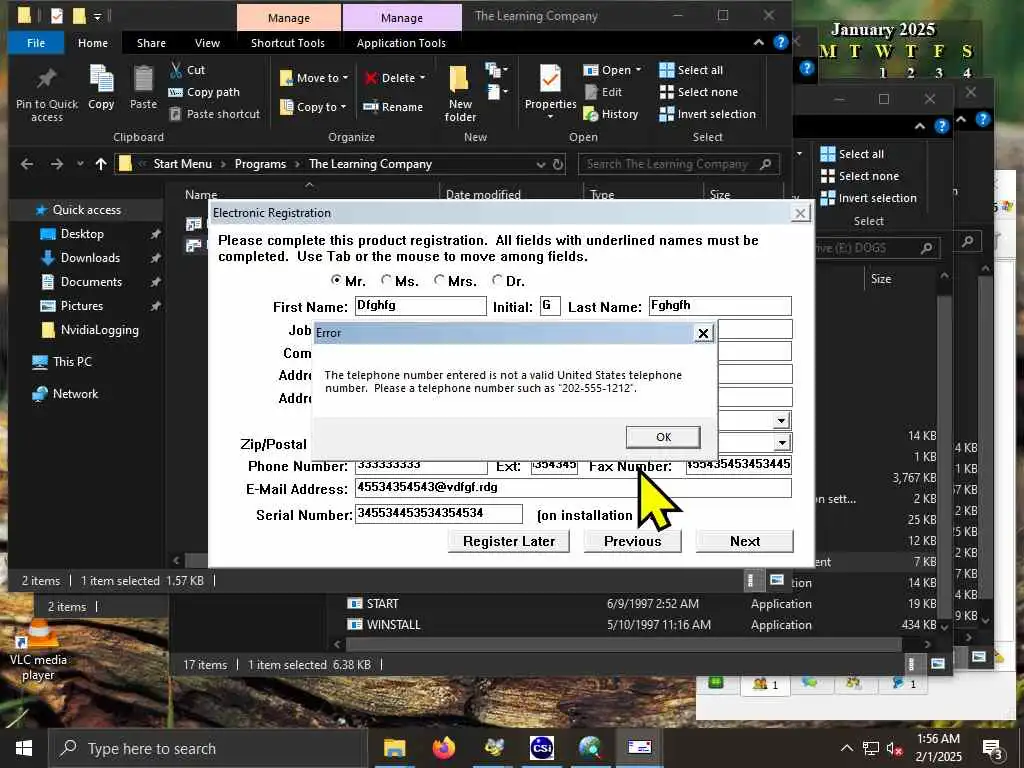Go back with the back arrow

(27, 164)
